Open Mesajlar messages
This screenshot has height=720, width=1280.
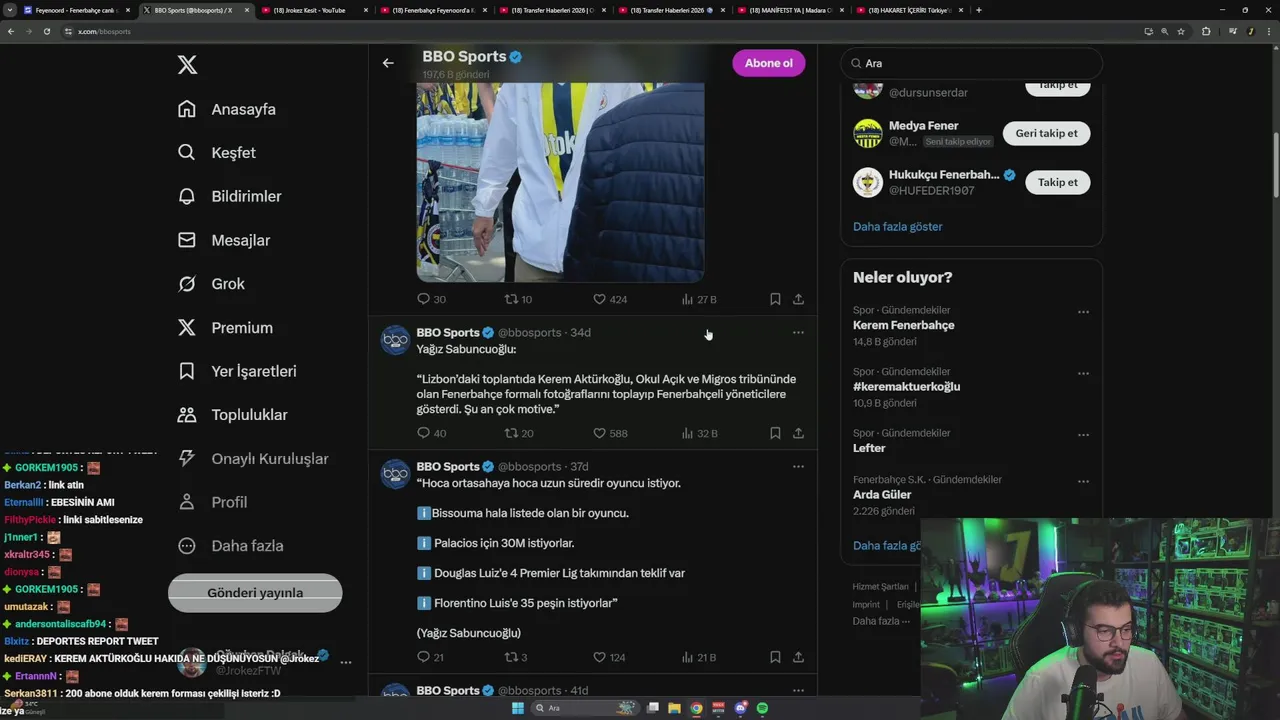[x=224, y=240]
